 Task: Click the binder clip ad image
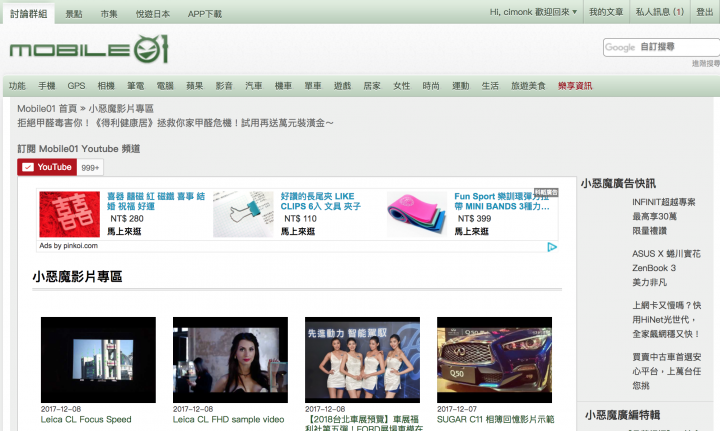[243, 214]
